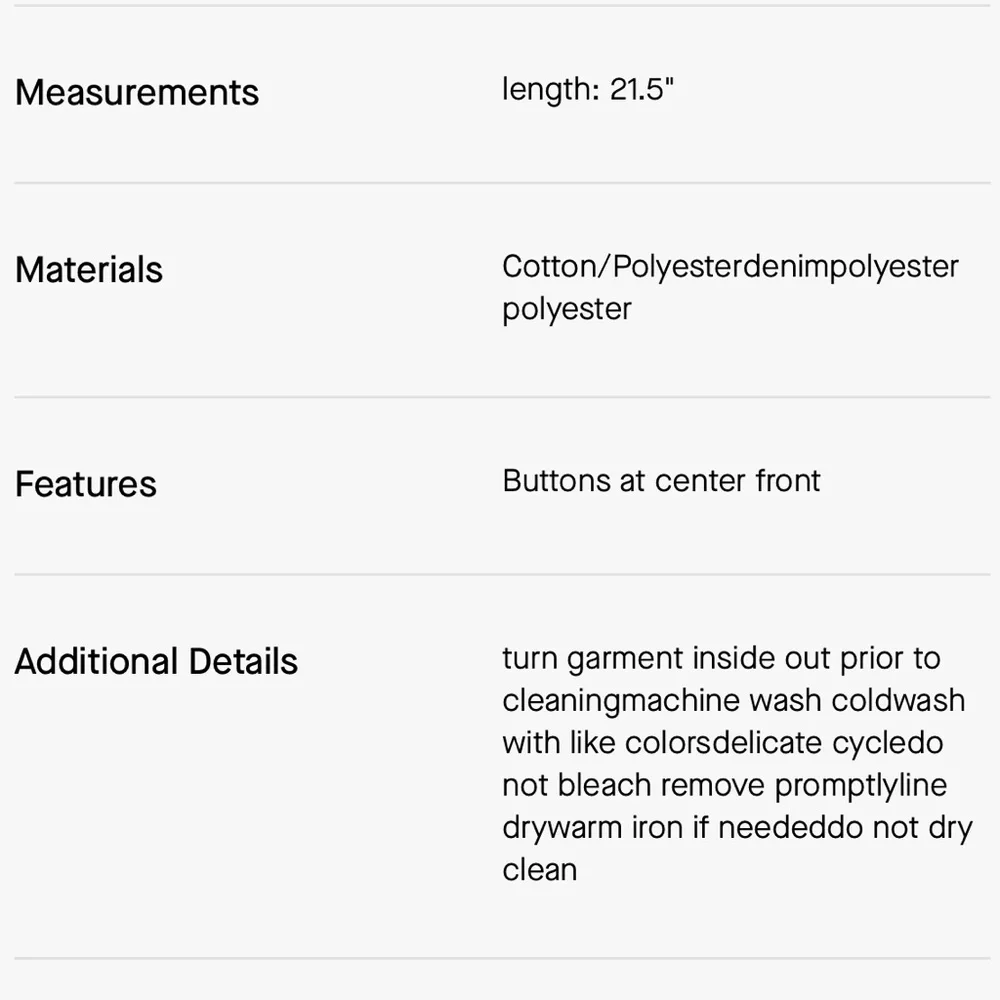Click the 'not bleach remove promptlyline' line
The image size is (1000, 1000).
[x=724, y=785]
